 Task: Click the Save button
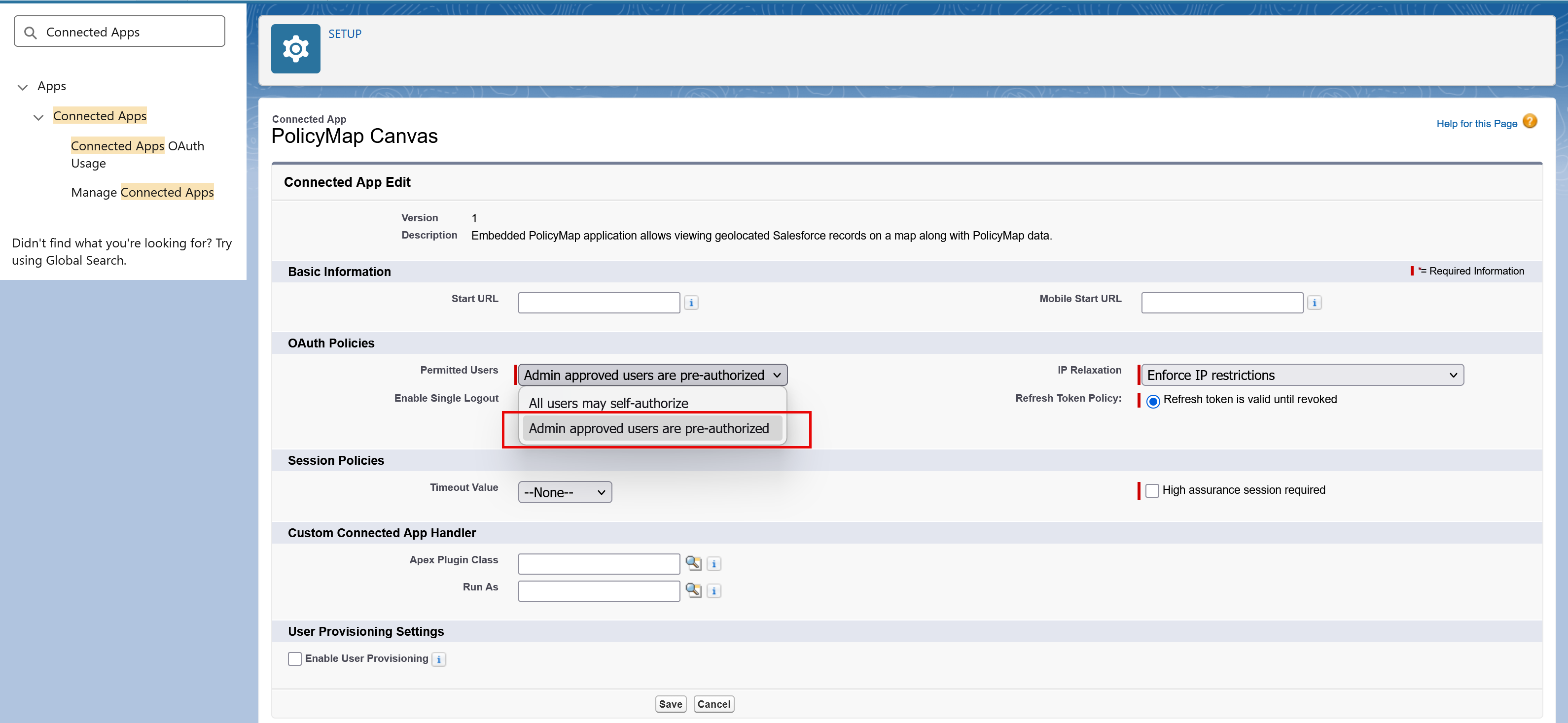point(670,704)
